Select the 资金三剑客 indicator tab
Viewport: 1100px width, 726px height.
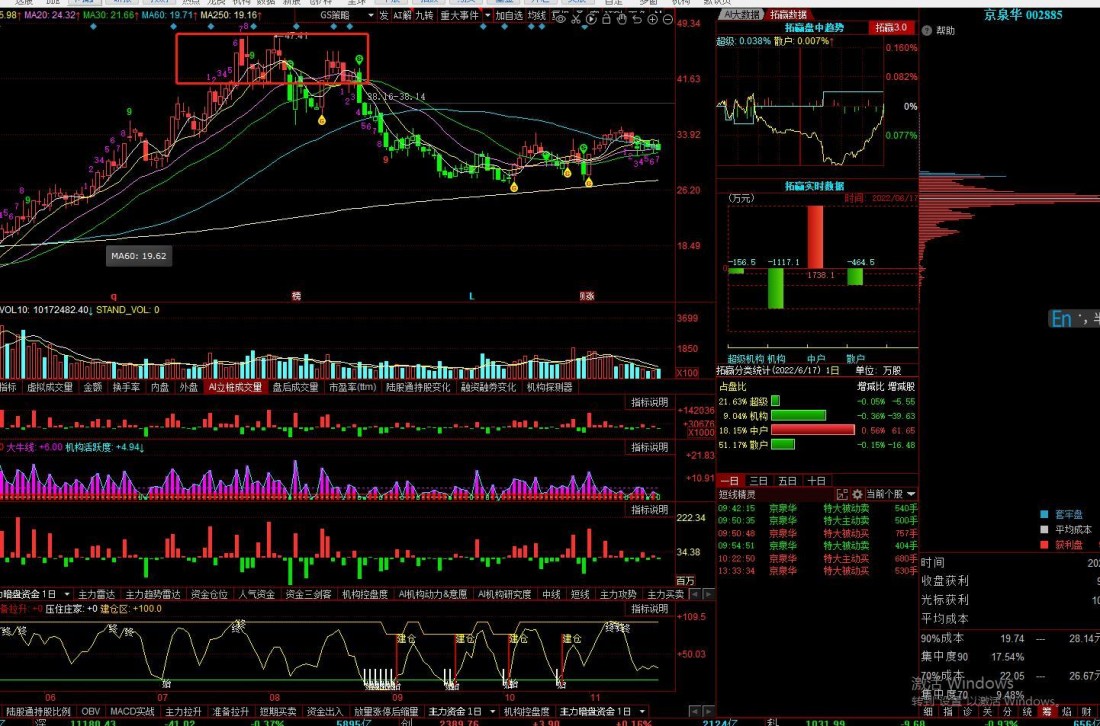(x=308, y=594)
